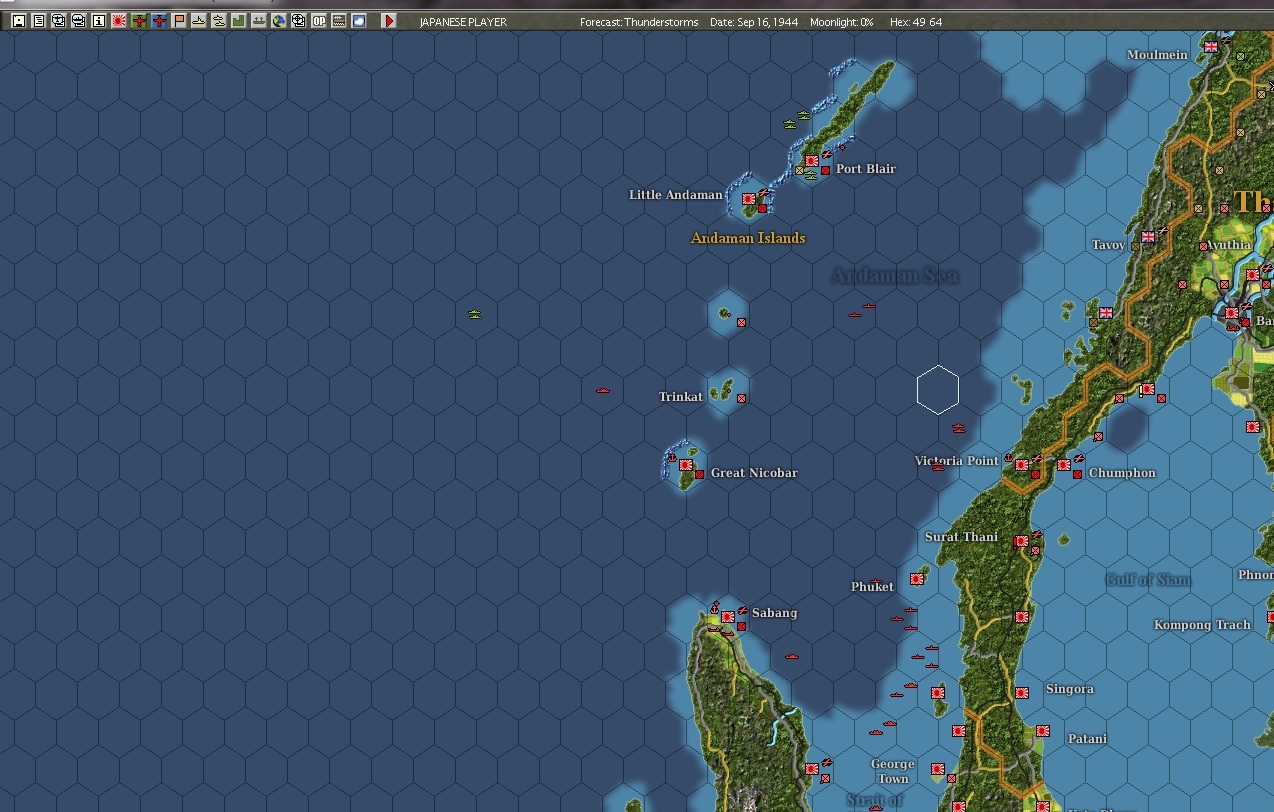This screenshot has height=812, width=1274.
Task: Select the Japanese base flag at Surat Thani
Action: tap(1021, 541)
